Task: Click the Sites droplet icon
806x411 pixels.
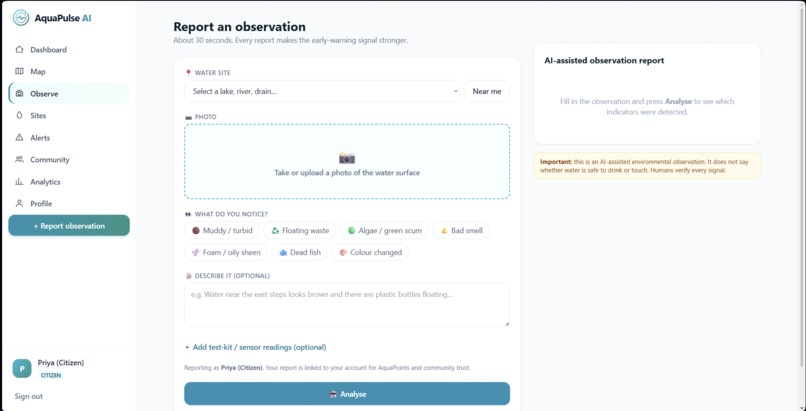Action: coord(20,116)
